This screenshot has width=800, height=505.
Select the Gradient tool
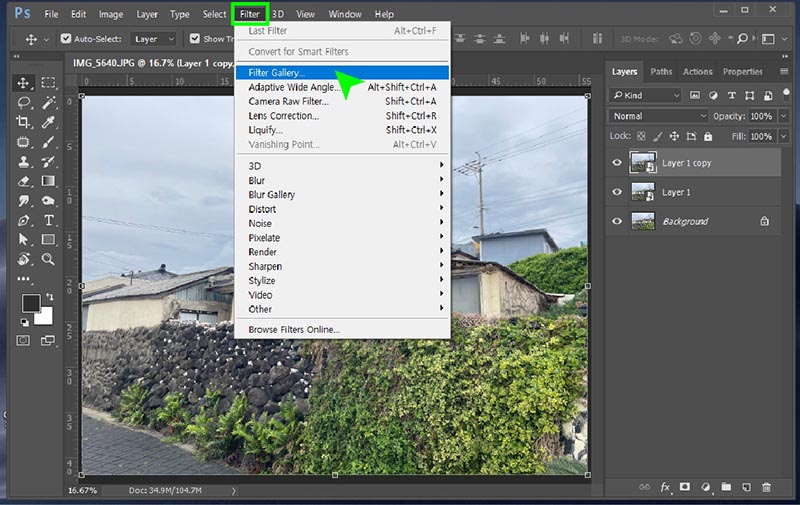[48, 181]
